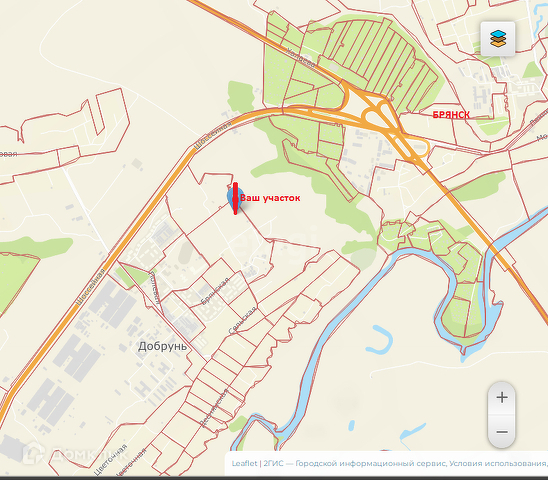Click the upper Шоссейная label on curved road
Viewport: 548px width, 480px height.
(x=212, y=135)
